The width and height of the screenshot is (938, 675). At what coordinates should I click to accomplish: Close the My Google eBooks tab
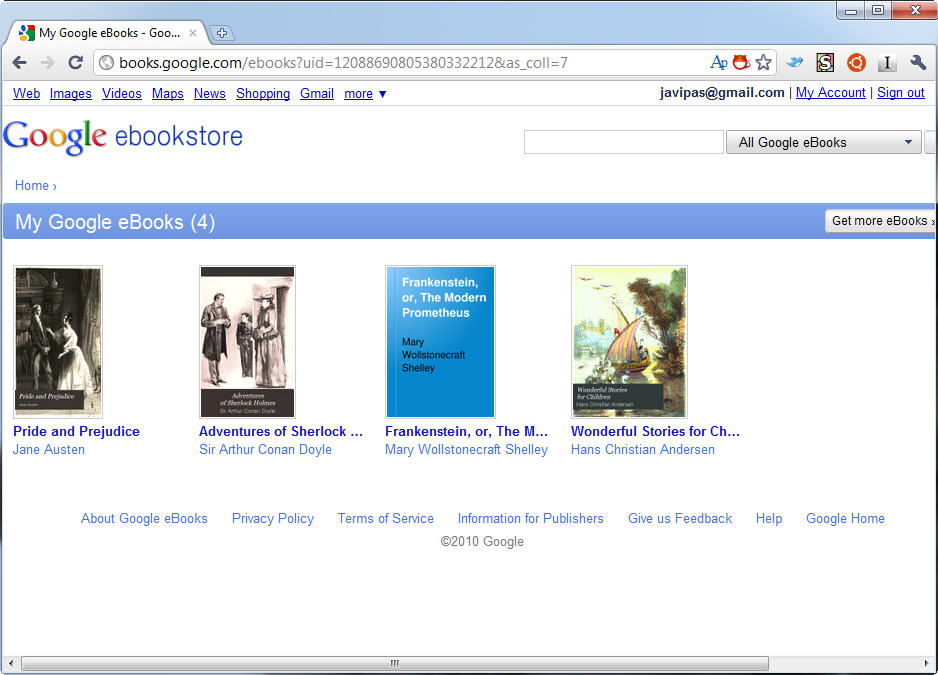pos(193,33)
